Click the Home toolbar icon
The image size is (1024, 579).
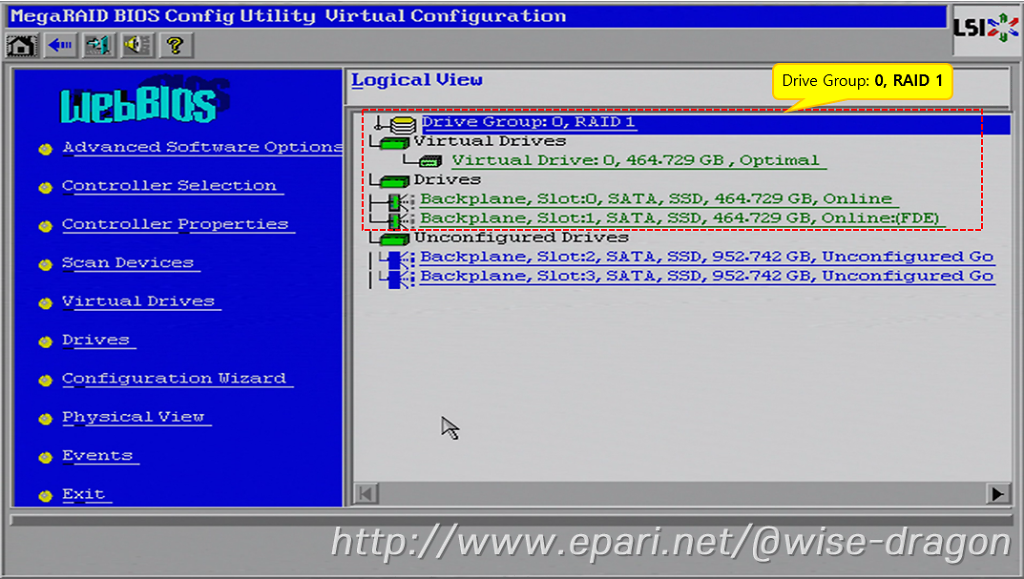[x=21, y=45]
